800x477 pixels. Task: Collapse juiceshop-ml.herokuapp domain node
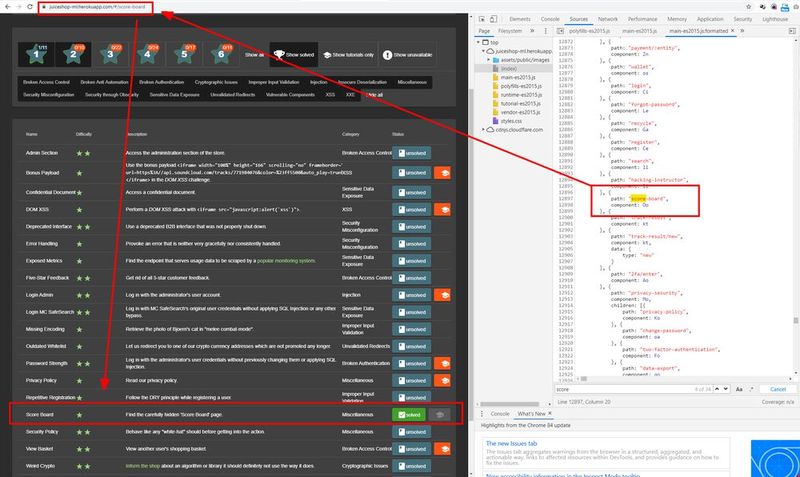[483, 51]
